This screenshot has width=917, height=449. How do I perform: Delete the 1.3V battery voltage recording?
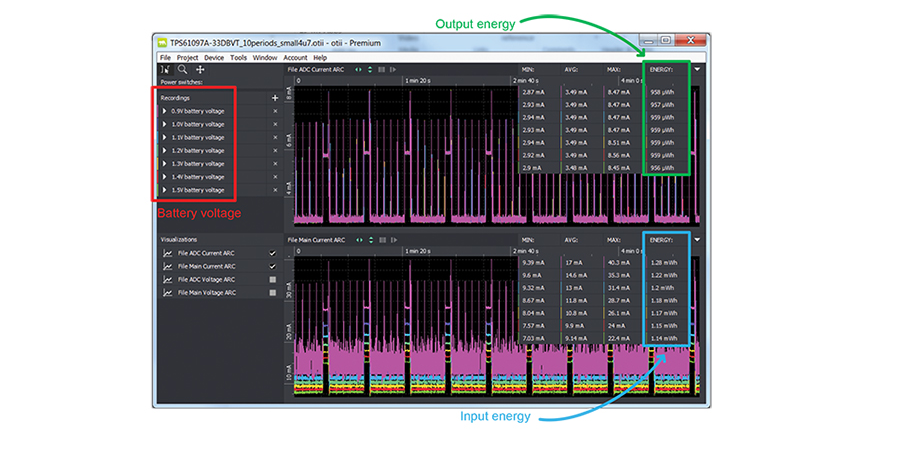(x=275, y=164)
